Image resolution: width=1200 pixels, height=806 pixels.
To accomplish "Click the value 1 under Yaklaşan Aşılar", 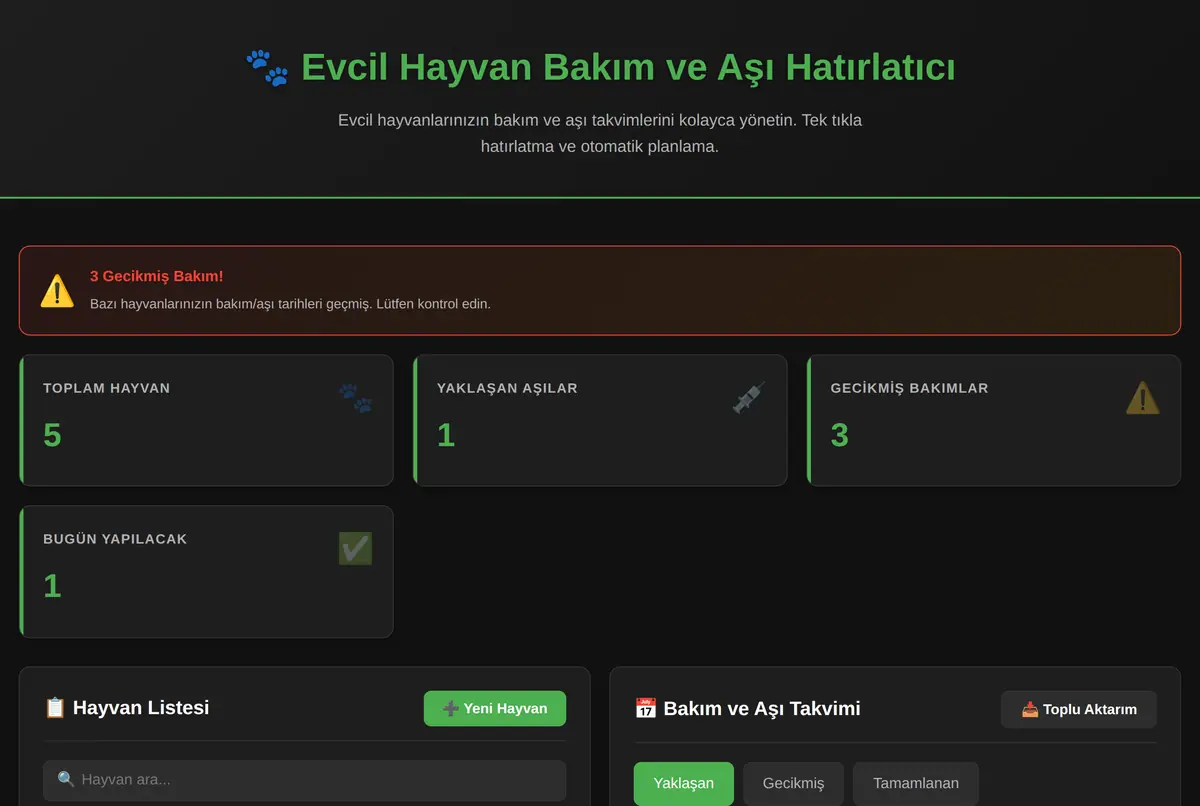I will click(446, 435).
